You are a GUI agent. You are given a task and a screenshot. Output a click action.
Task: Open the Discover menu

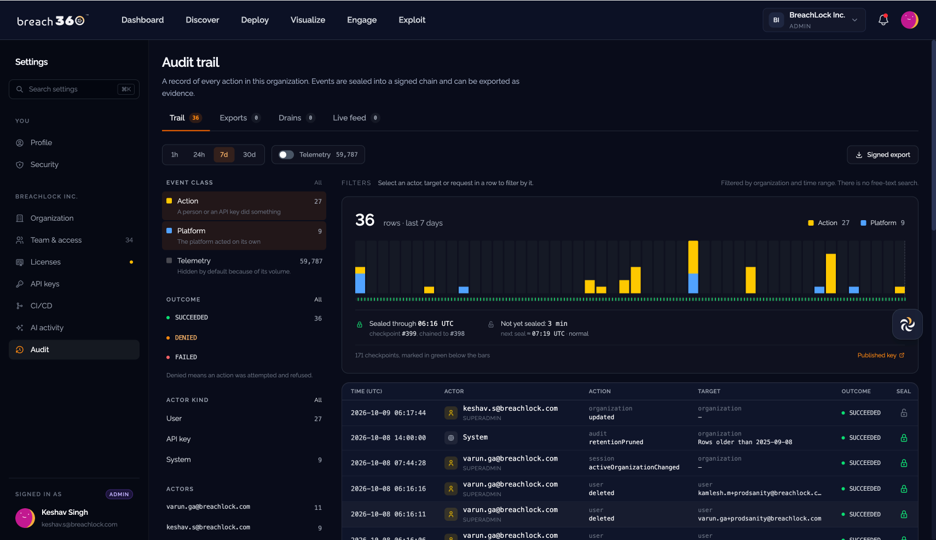tap(202, 20)
